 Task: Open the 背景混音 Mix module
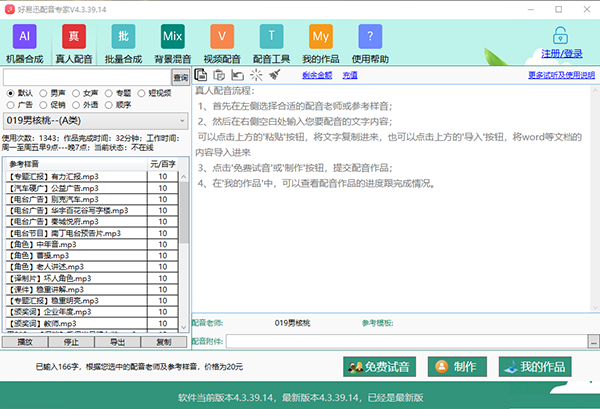[x=173, y=44]
